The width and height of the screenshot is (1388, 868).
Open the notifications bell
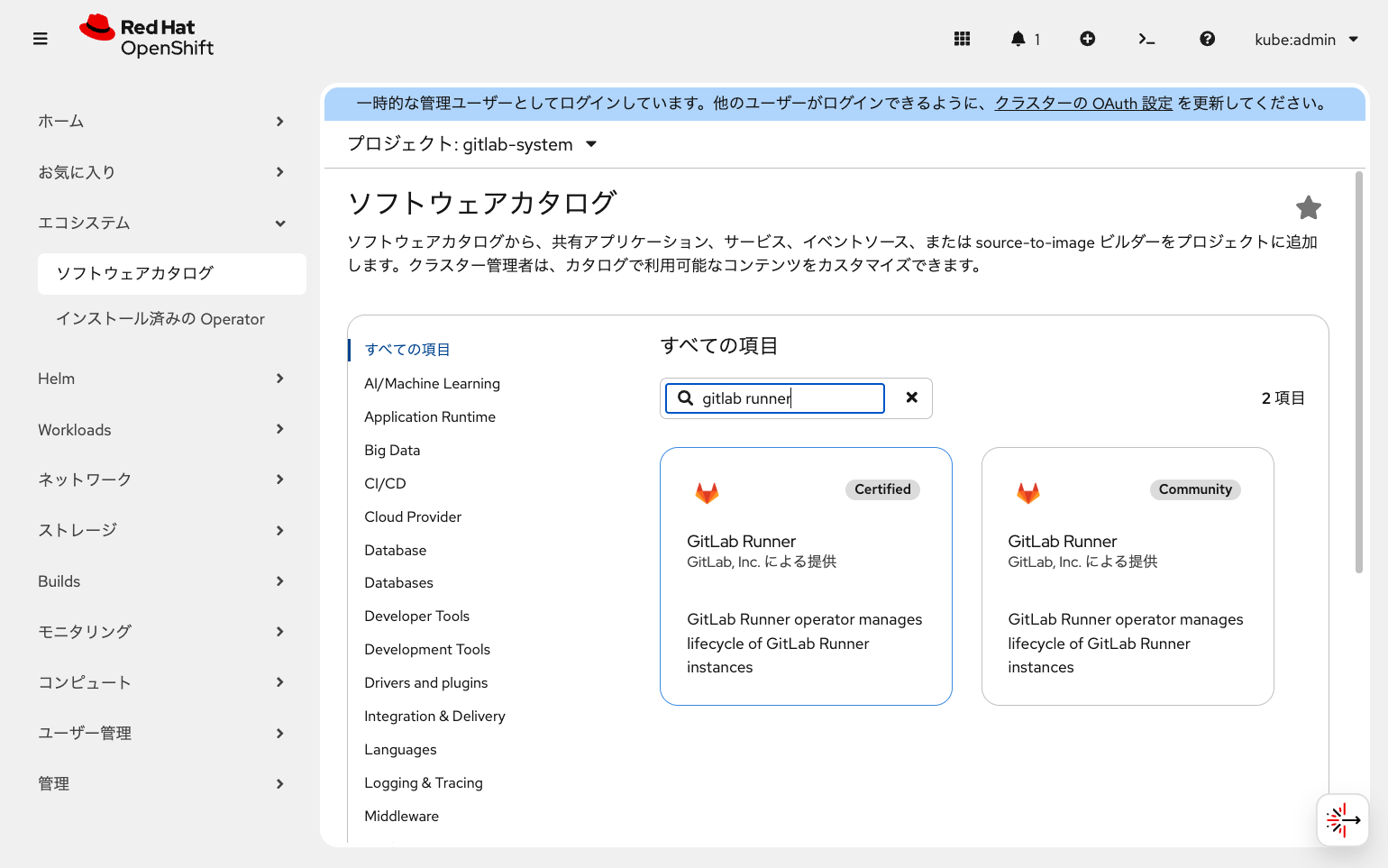[x=1018, y=39]
